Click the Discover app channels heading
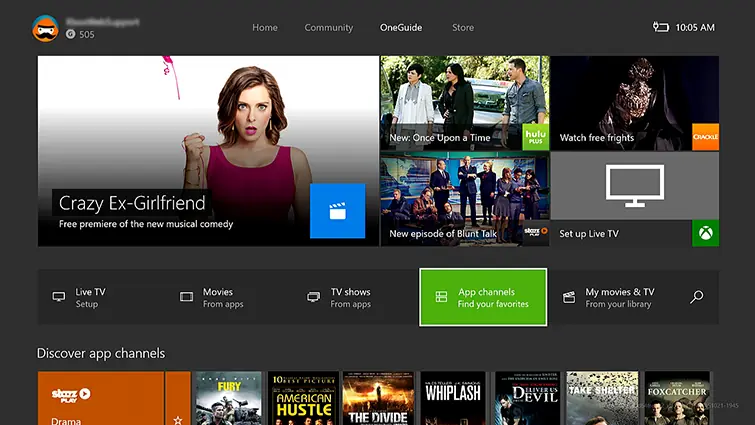This screenshot has height=425, width=755. click(x=101, y=353)
